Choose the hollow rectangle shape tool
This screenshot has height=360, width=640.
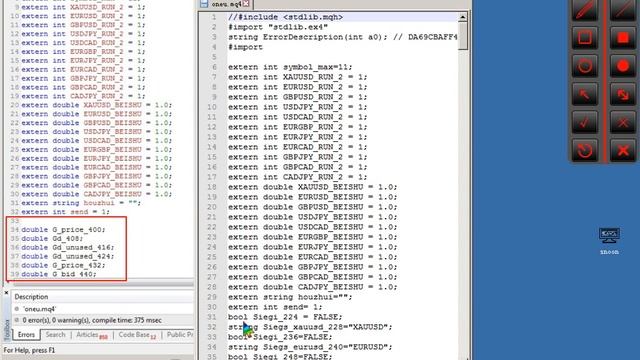point(584,38)
